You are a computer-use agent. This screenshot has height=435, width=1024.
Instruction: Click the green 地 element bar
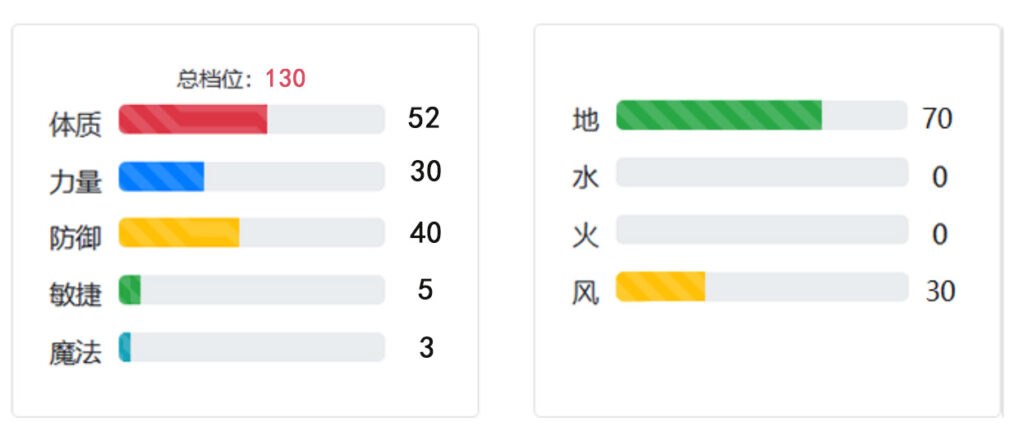762,115
